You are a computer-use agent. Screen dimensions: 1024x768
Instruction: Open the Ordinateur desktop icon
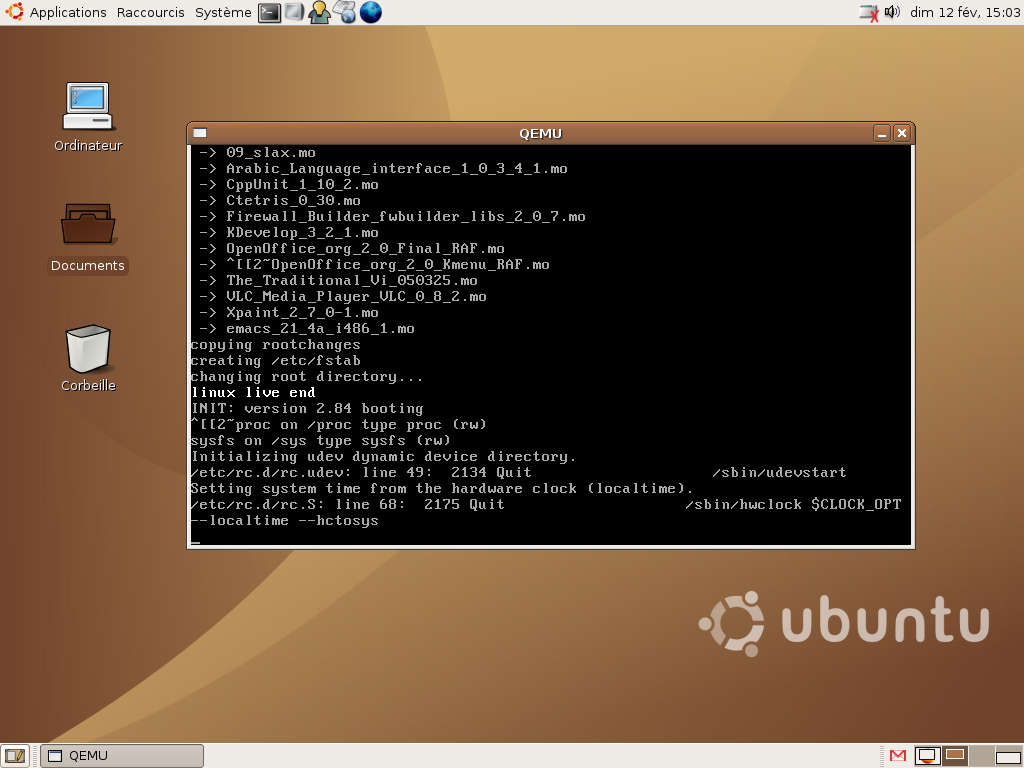tap(88, 118)
